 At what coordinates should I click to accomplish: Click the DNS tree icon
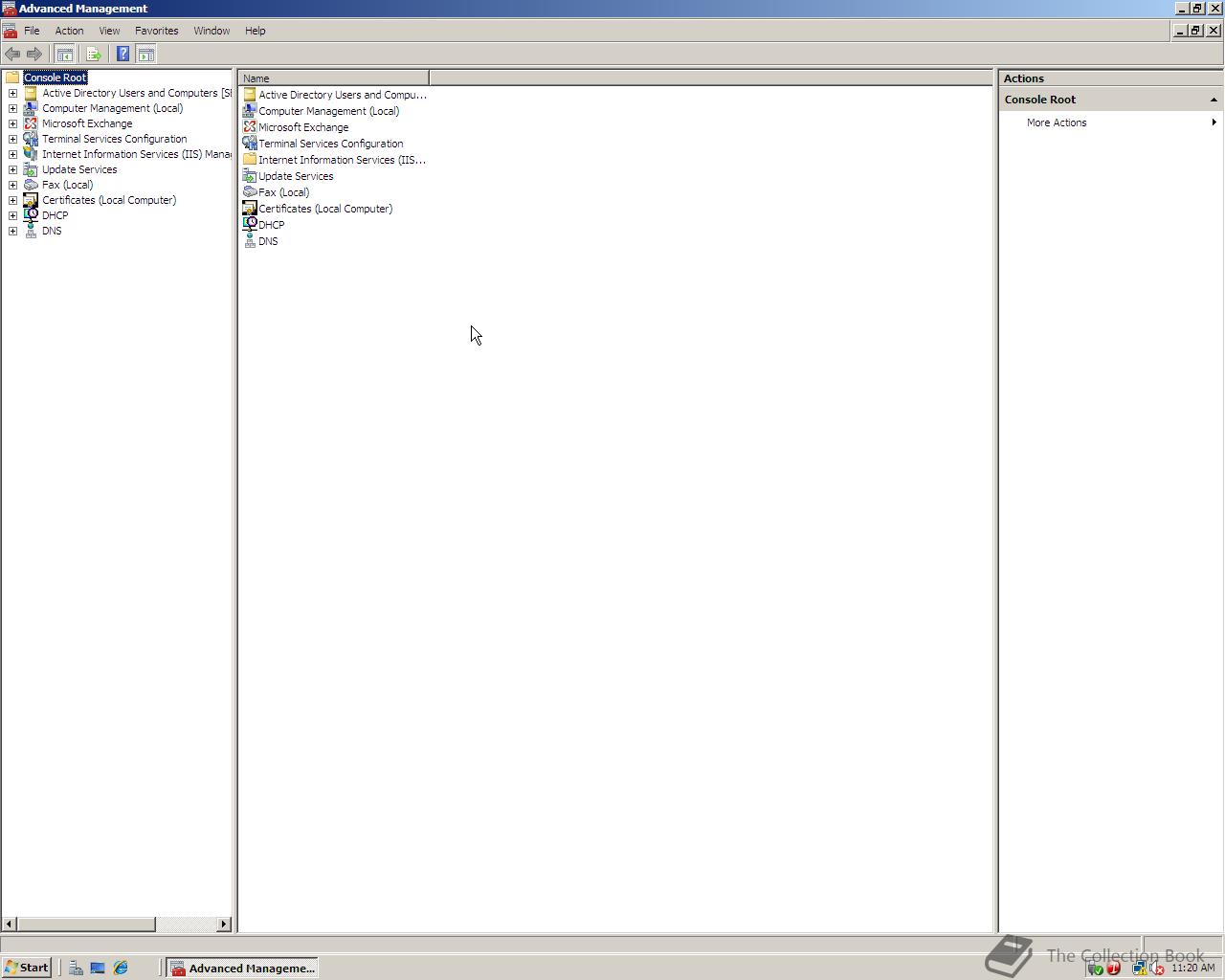31,231
